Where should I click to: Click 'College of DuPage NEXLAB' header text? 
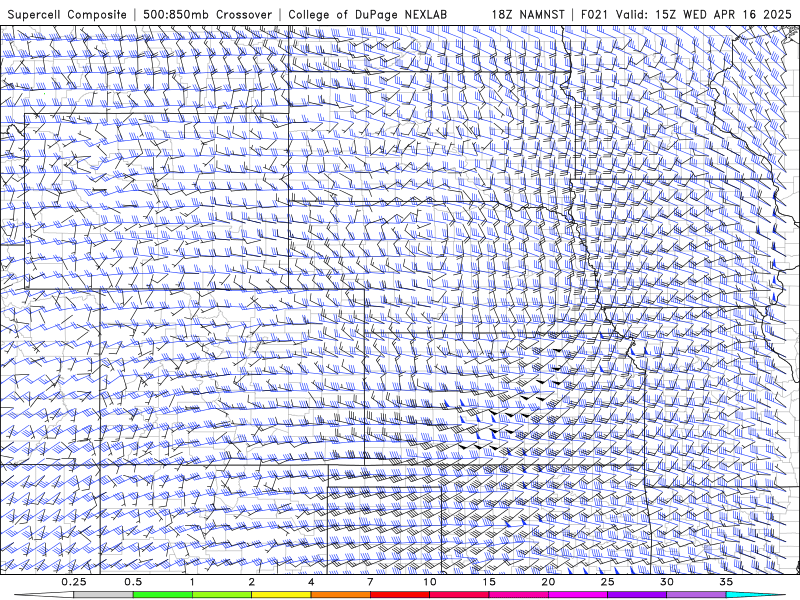click(x=367, y=15)
